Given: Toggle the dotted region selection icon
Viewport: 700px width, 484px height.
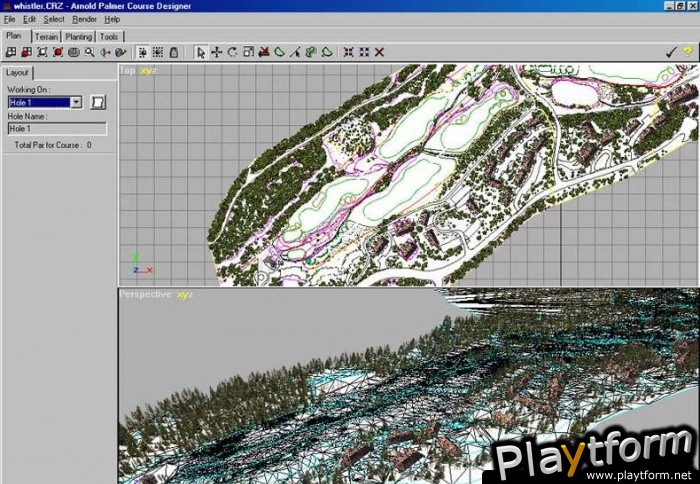Looking at the screenshot, I should coord(158,52).
